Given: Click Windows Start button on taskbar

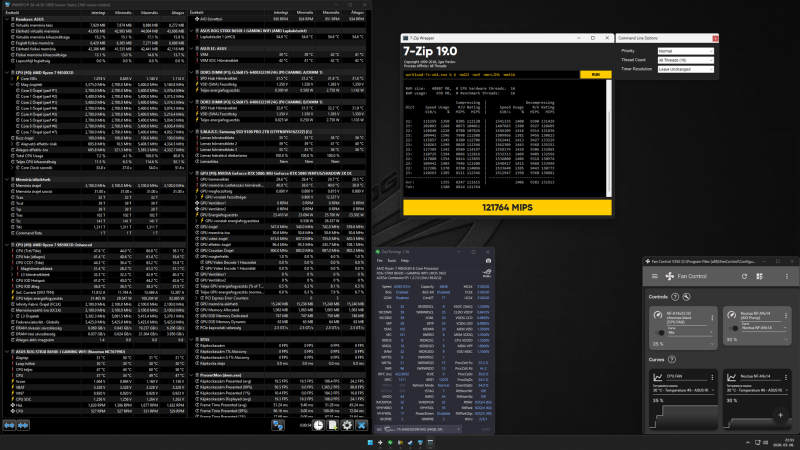Looking at the screenshot, I should [370, 442].
